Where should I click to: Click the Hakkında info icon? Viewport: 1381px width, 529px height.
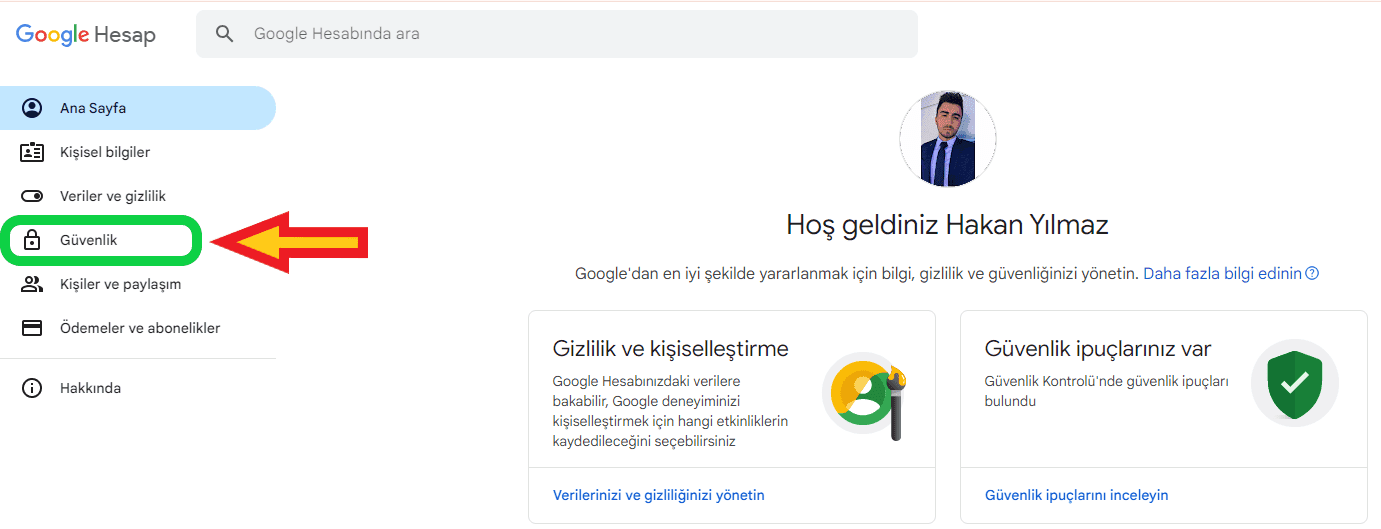pos(32,388)
